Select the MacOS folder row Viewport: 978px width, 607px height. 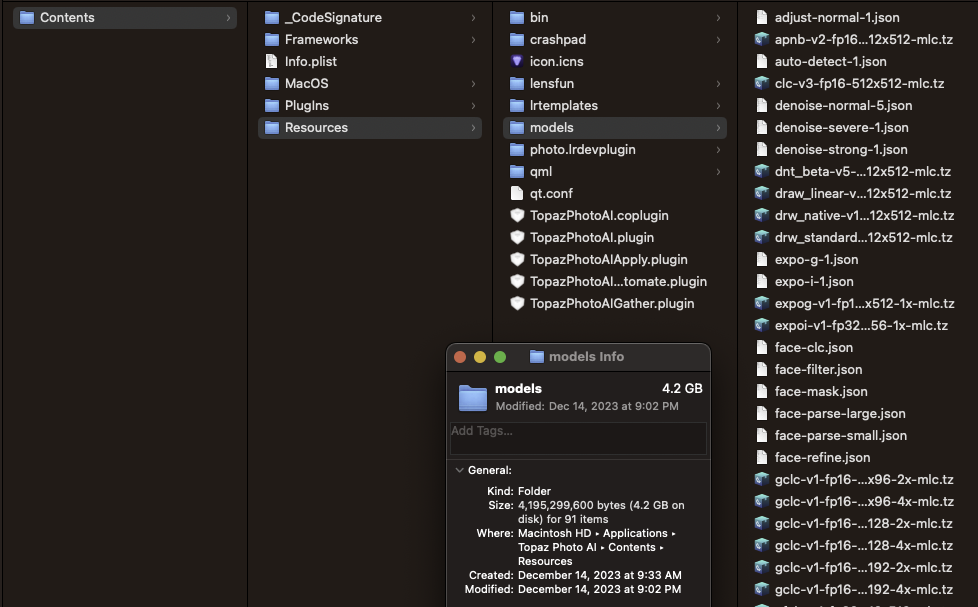coord(306,83)
